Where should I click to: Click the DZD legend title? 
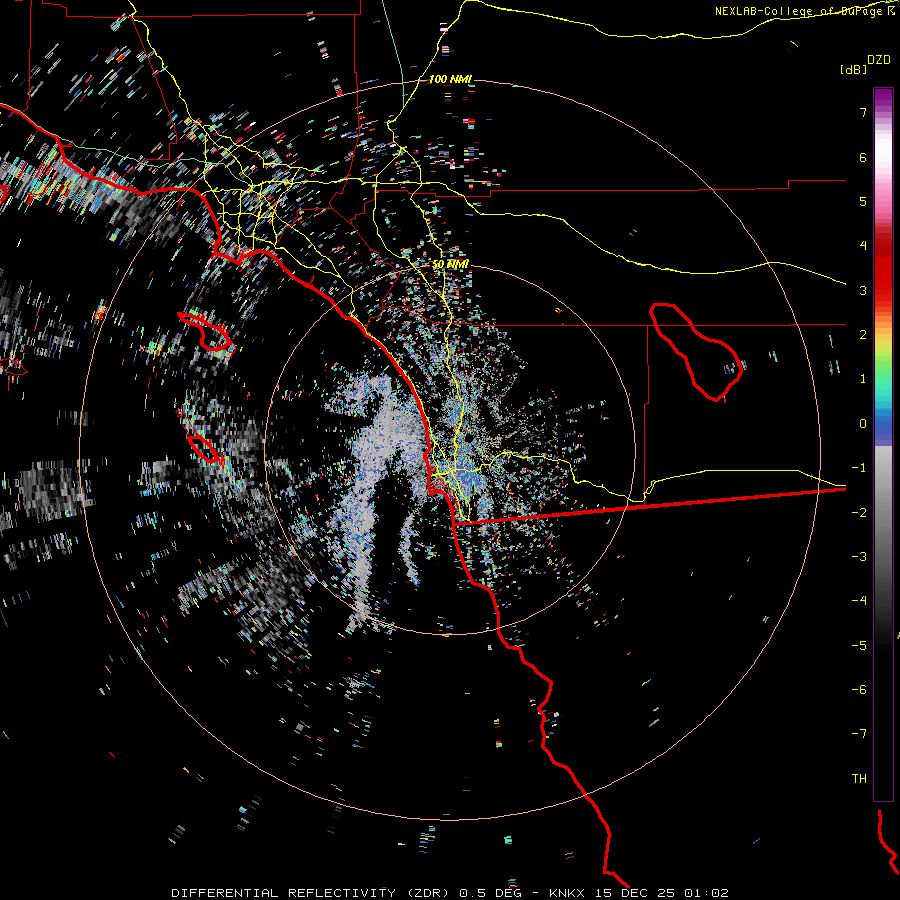coord(879,60)
